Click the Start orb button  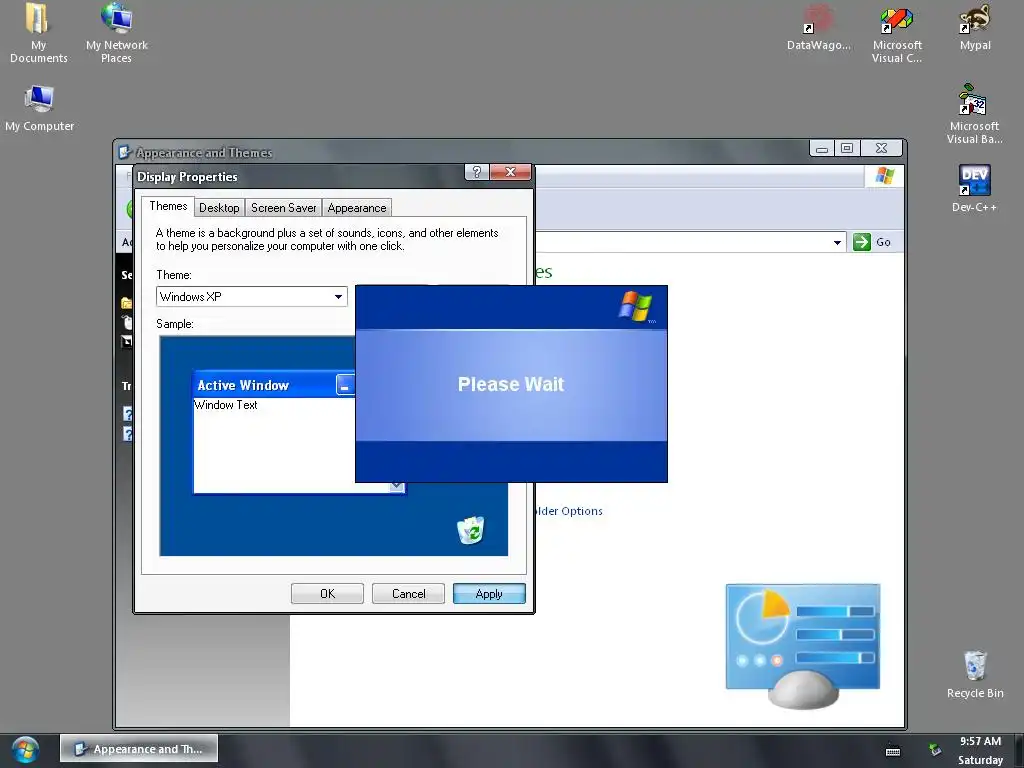pyautogui.click(x=25, y=750)
